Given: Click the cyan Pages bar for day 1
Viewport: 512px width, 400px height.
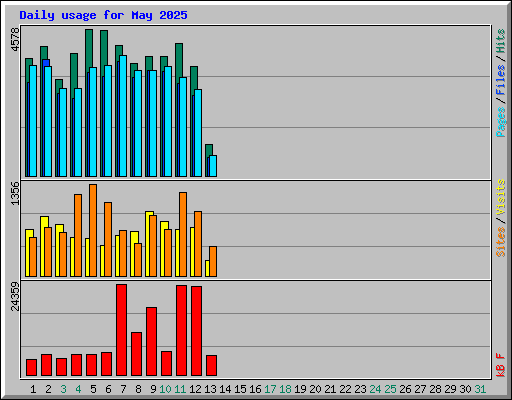Looking at the screenshot, I should click(33, 121).
